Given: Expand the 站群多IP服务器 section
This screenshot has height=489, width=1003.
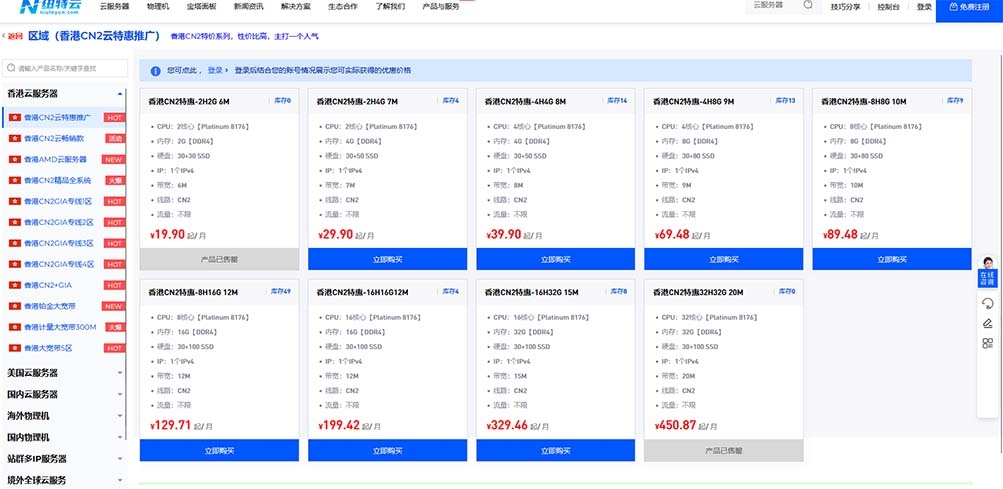Looking at the screenshot, I should 120,459.
